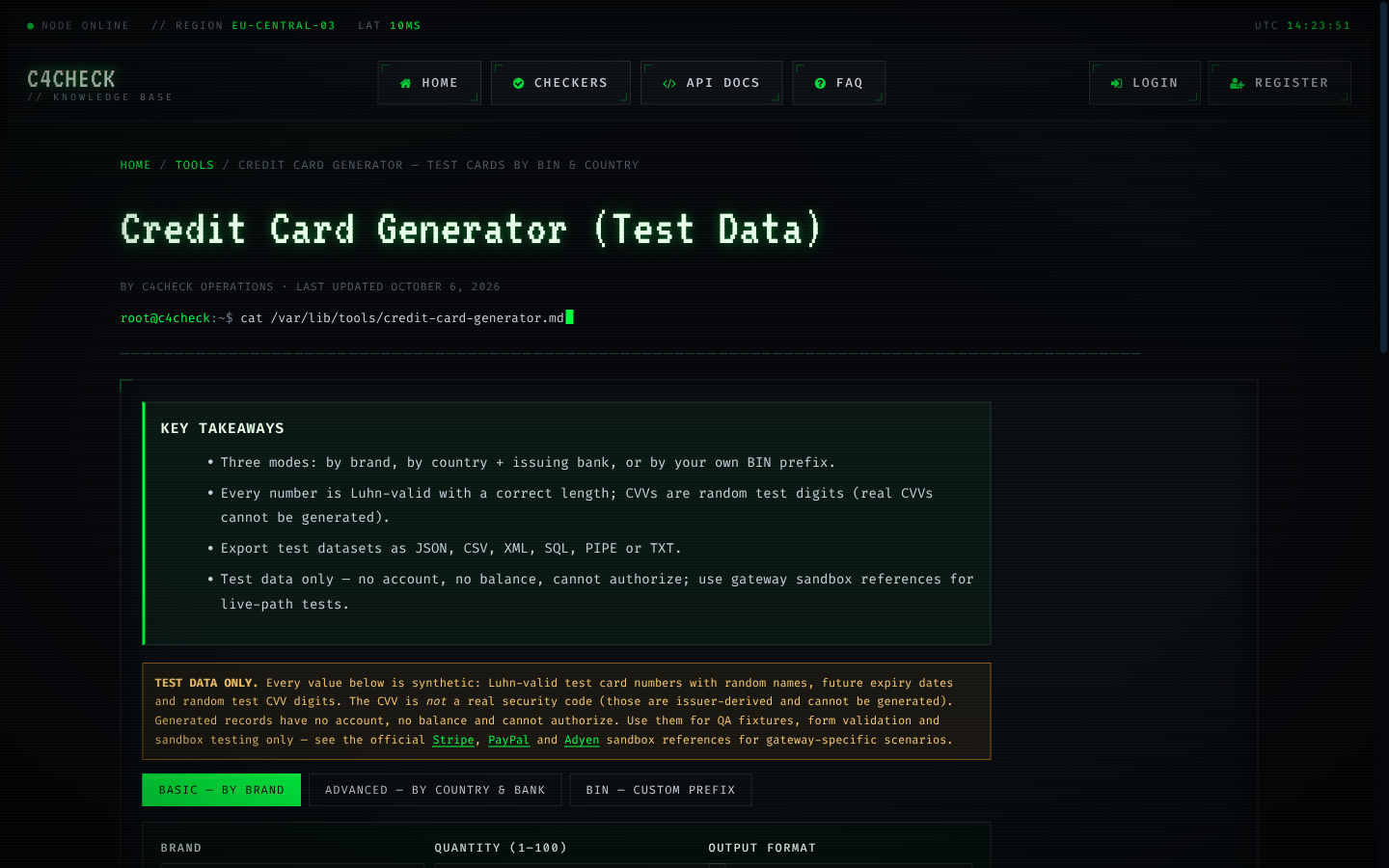Switch to Advanced — By Country & Bank tab
This screenshot has width=1389, height=868.
(x=435, y=790)
